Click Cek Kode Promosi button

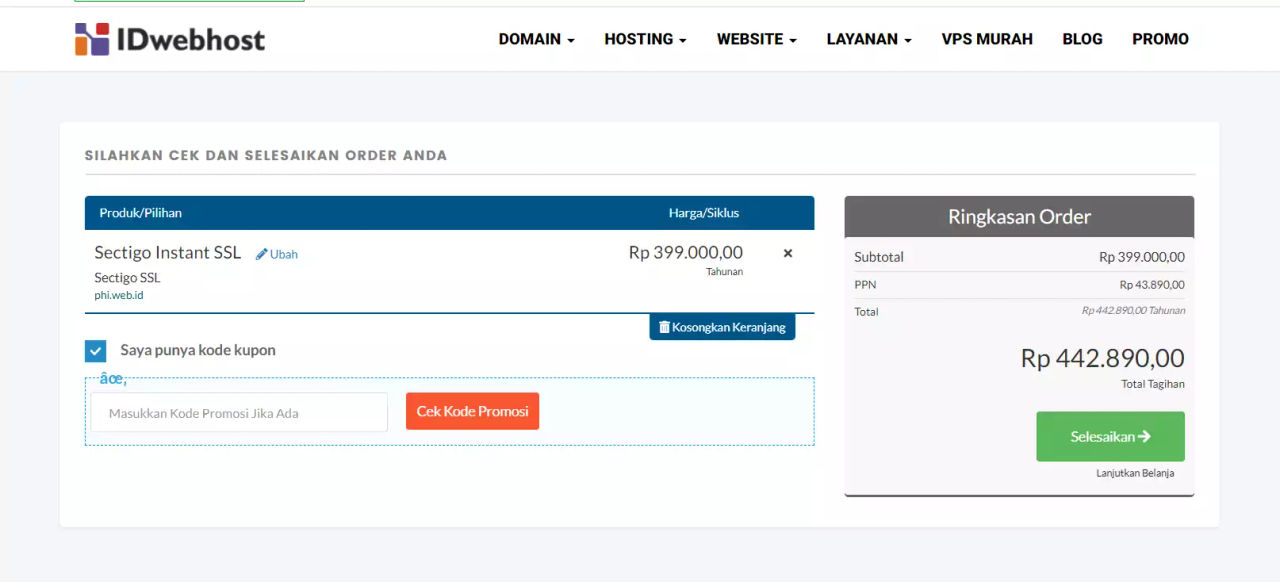click(x=472, y=411)
